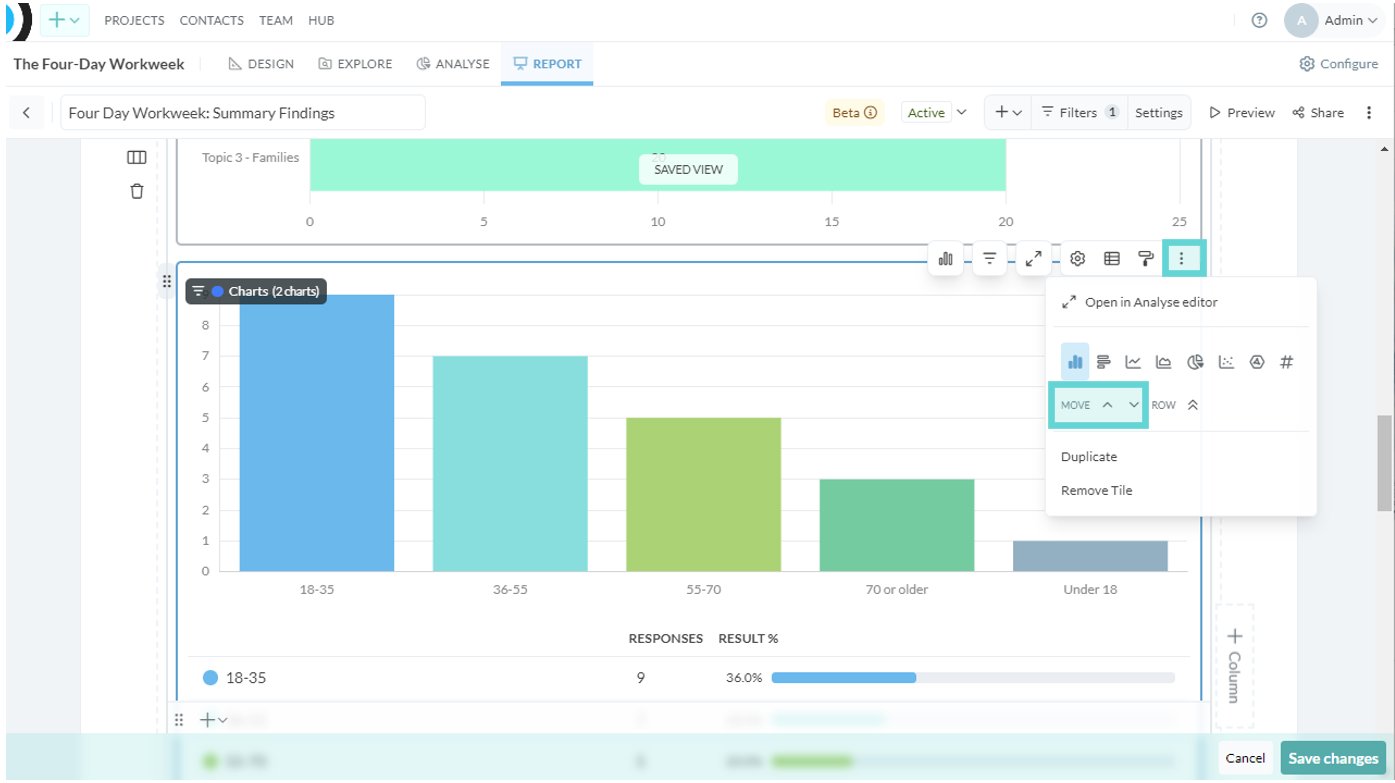Click the trash delete row icon
1395x783 pixels.
(137, 190)
